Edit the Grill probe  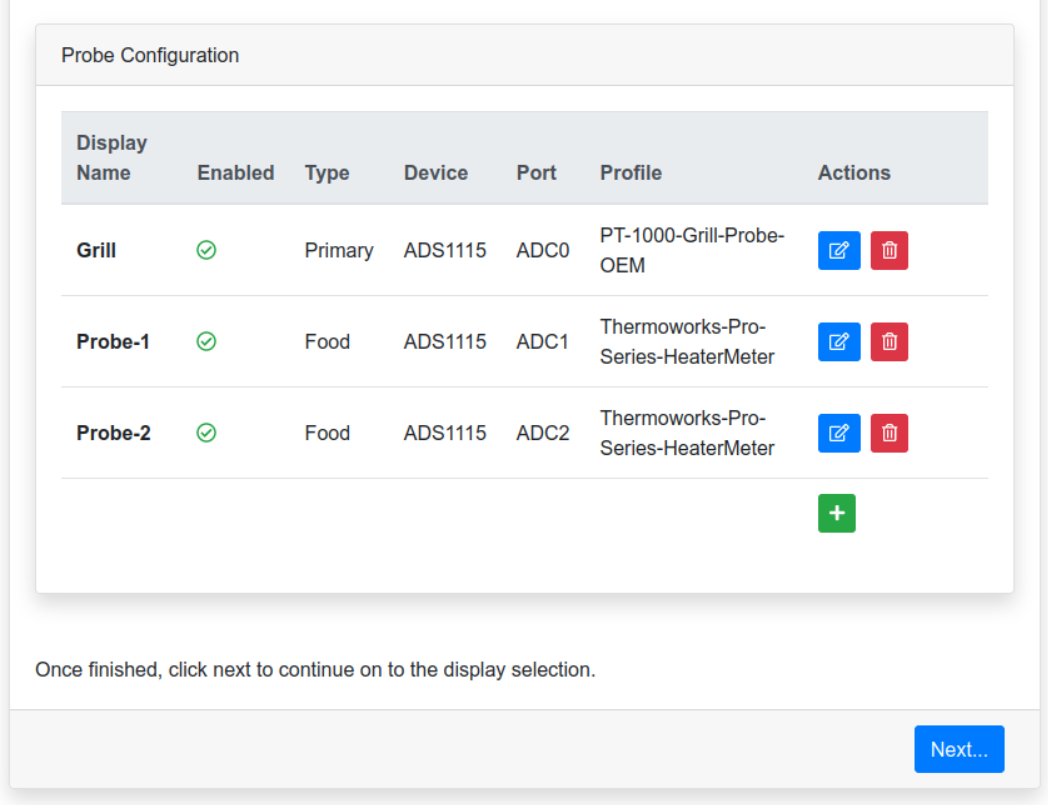point(839,251)
